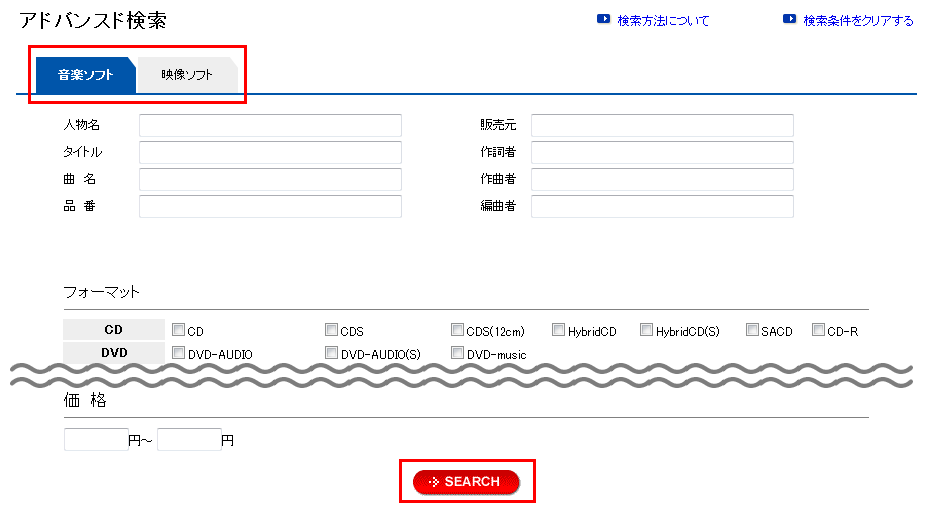Tick the CD format checkbox
Image resolution: width=933 pixels, height=505 pixels.
point(178,330)
